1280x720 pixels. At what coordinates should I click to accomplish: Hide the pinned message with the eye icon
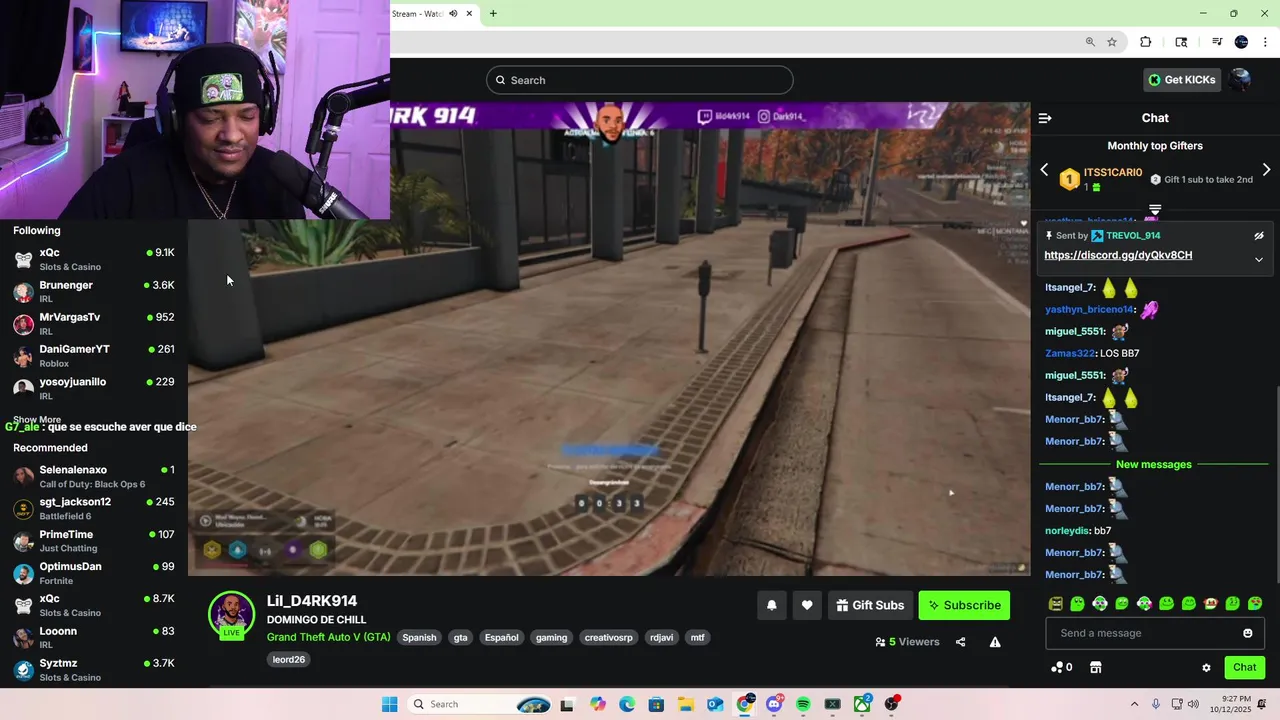[x=1259, y=236]
